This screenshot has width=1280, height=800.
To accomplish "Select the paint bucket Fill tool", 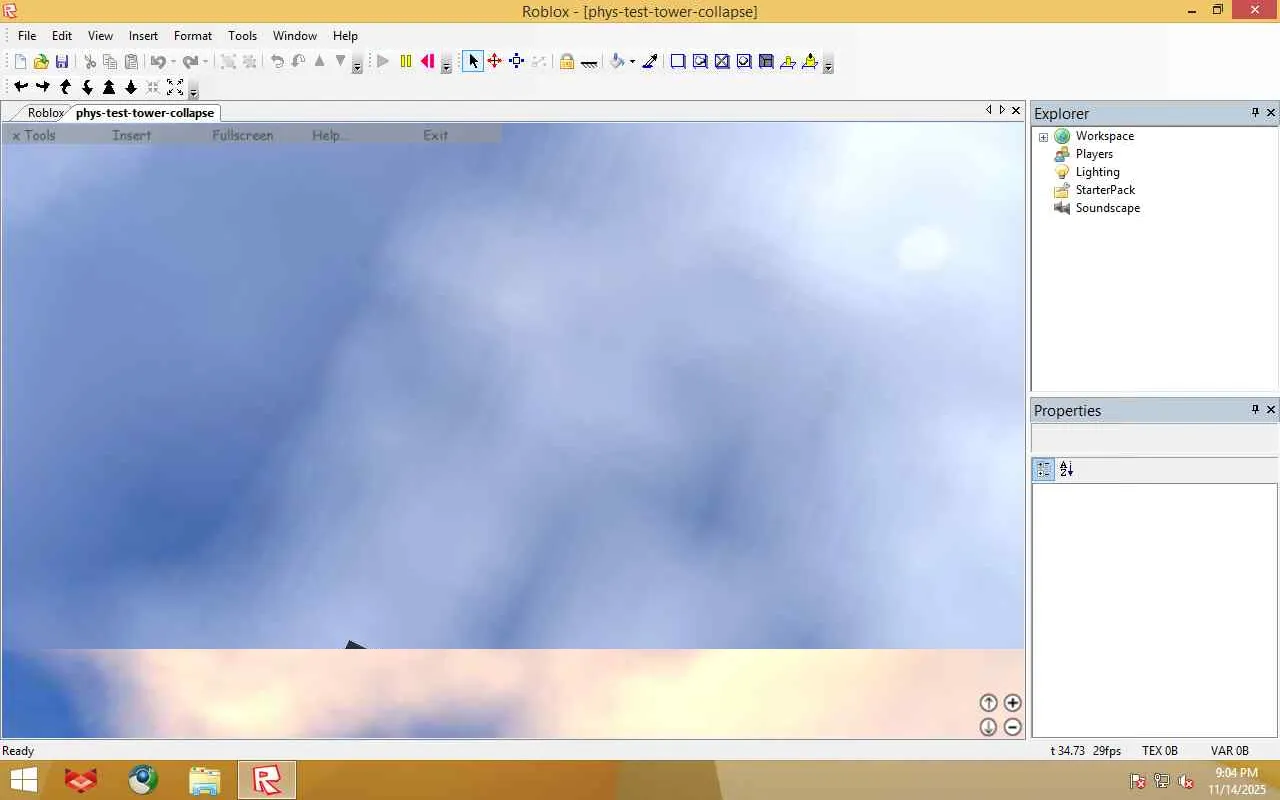I will 617,62.
